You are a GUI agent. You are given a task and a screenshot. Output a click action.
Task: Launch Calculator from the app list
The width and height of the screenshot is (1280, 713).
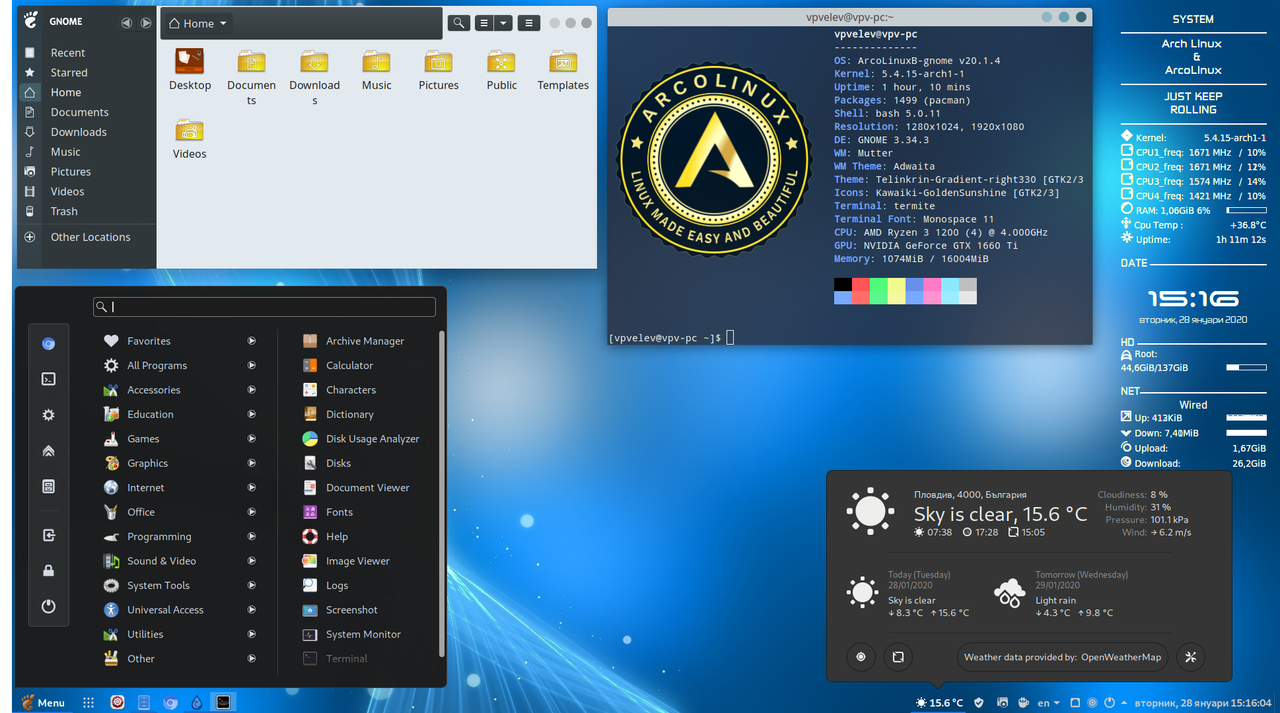coord(338,365)
